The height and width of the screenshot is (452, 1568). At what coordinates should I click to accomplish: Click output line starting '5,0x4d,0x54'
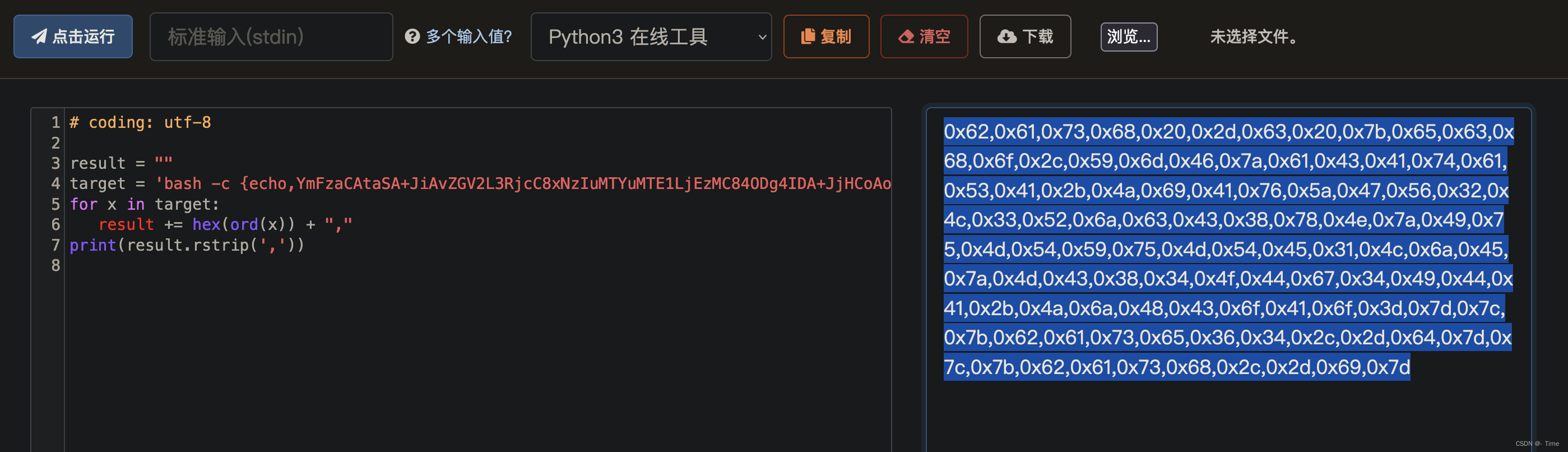[x=1226, y=248]
